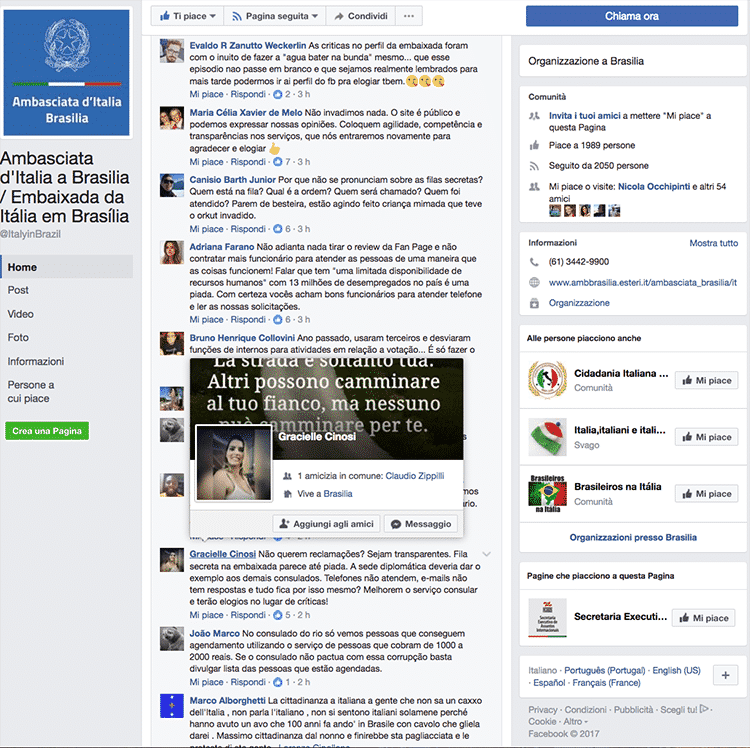The height and width of the screenshot is (748, 750).
Task: Click Gracielle Cinosi's profile photo in hovercard
Action: 233,463
